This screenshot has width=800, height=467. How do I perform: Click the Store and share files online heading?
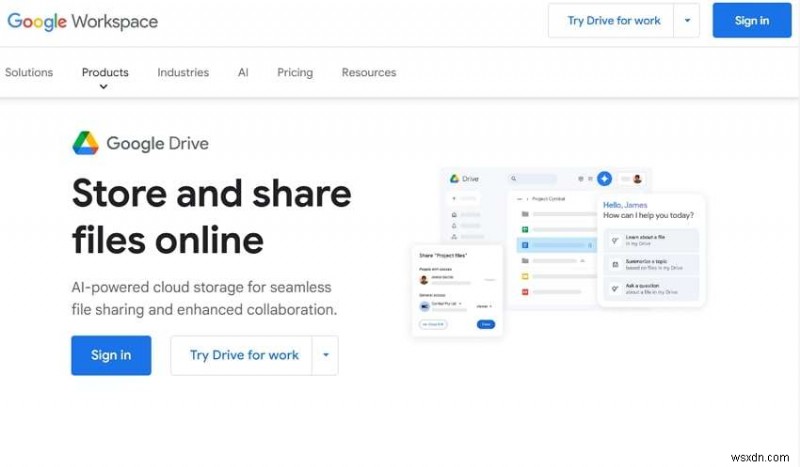coord(212,216)
